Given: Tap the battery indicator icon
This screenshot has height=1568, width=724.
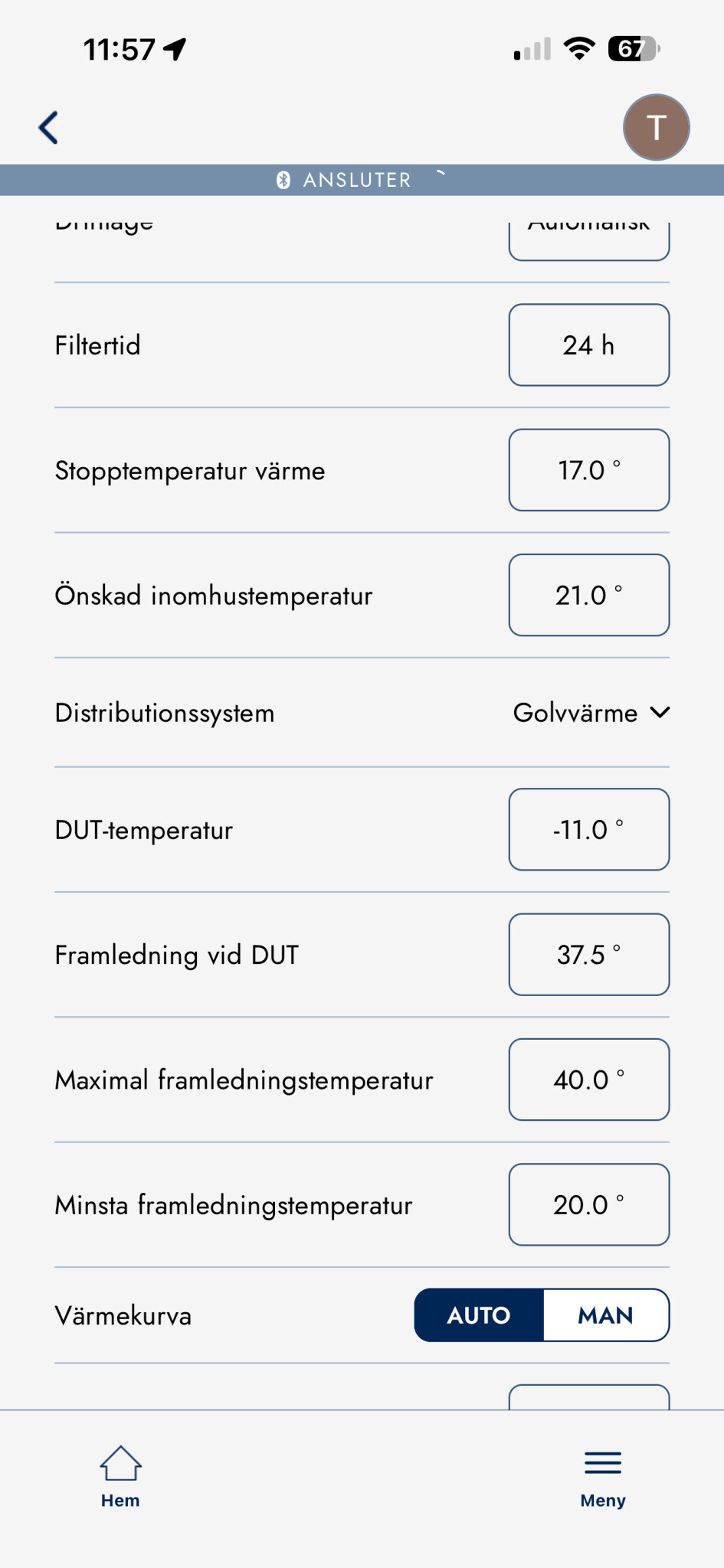Looking at the screenshot, I should click(x=633, y=49).
